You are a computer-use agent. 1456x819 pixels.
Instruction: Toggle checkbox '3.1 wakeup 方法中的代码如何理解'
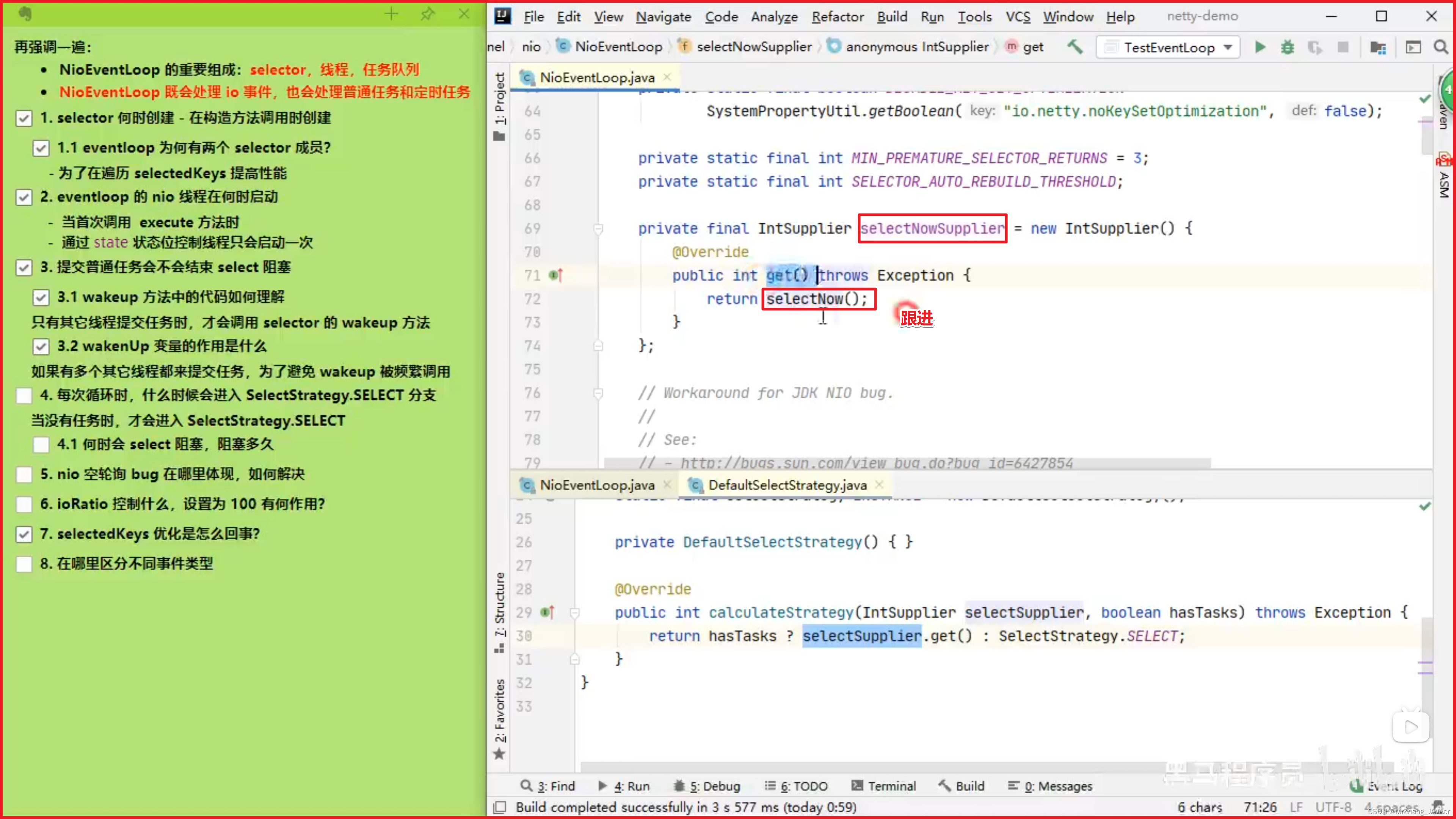(x=41, y=297)
